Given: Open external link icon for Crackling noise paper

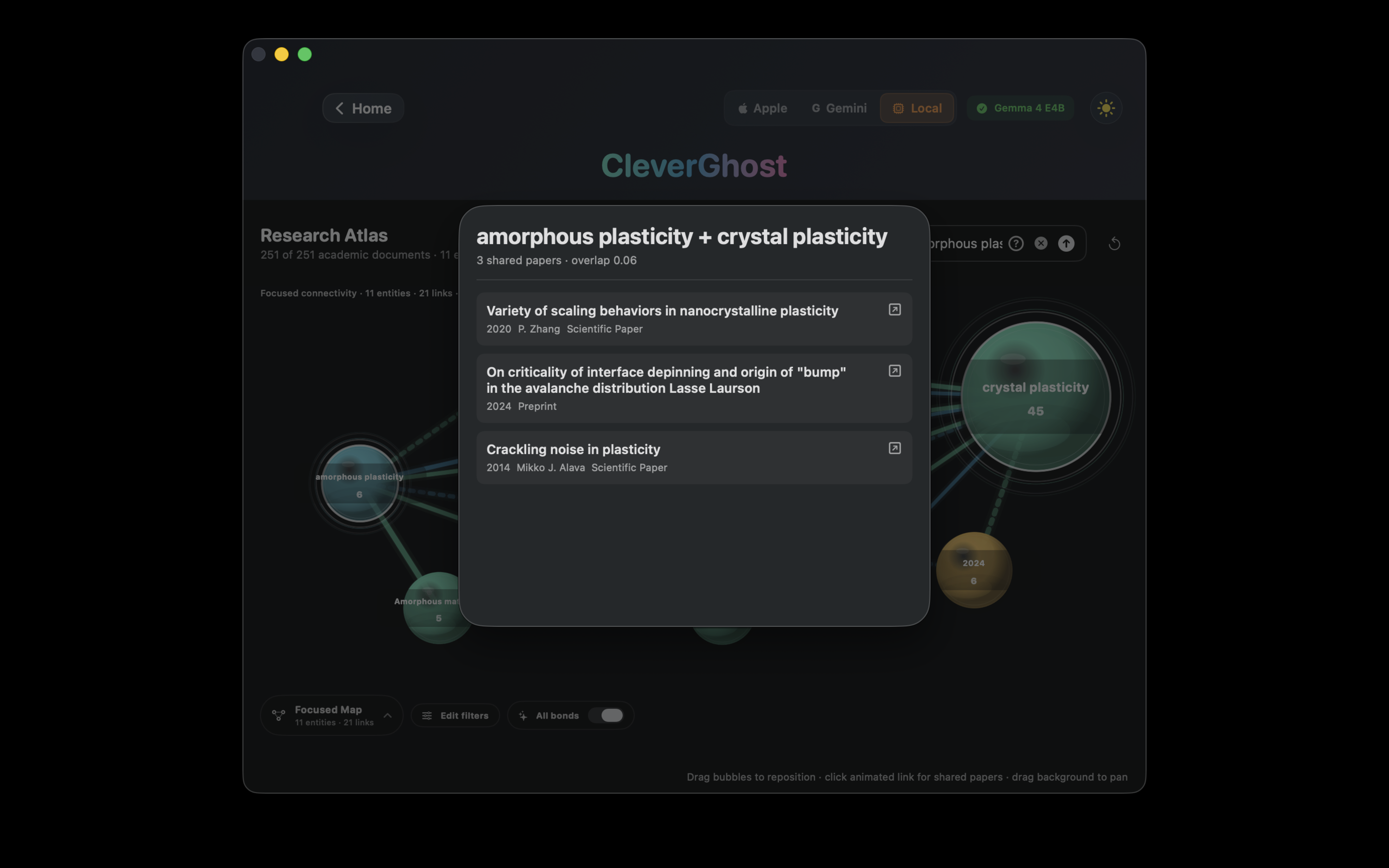Looking at the screenshot, I should (x=894, y=448).
